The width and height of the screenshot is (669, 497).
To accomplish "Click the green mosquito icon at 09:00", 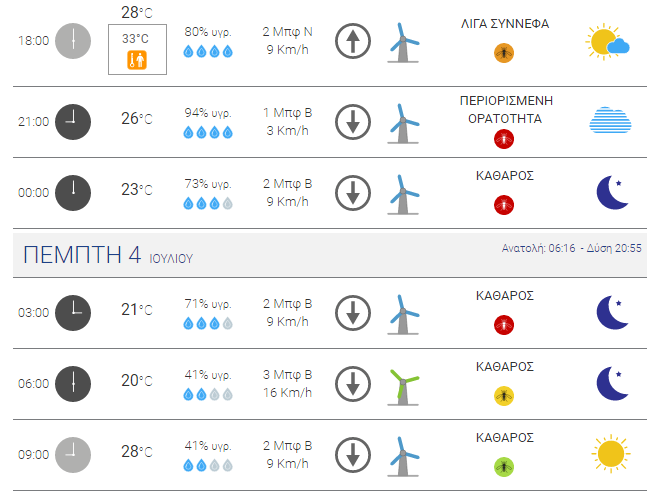I will (504, 467).
